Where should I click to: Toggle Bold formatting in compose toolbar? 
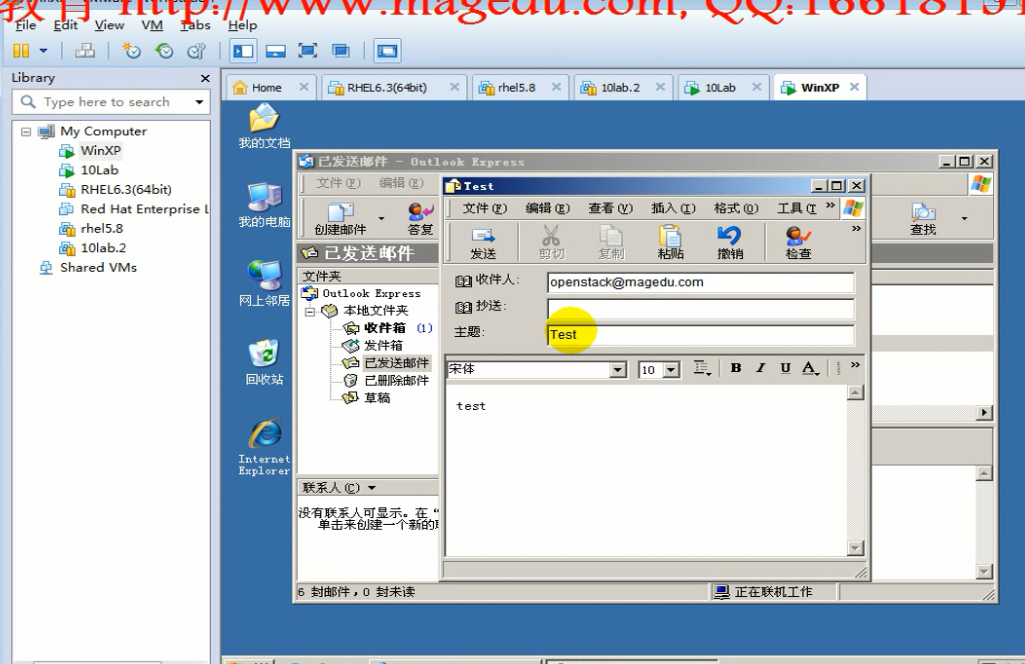pos(735,368)
